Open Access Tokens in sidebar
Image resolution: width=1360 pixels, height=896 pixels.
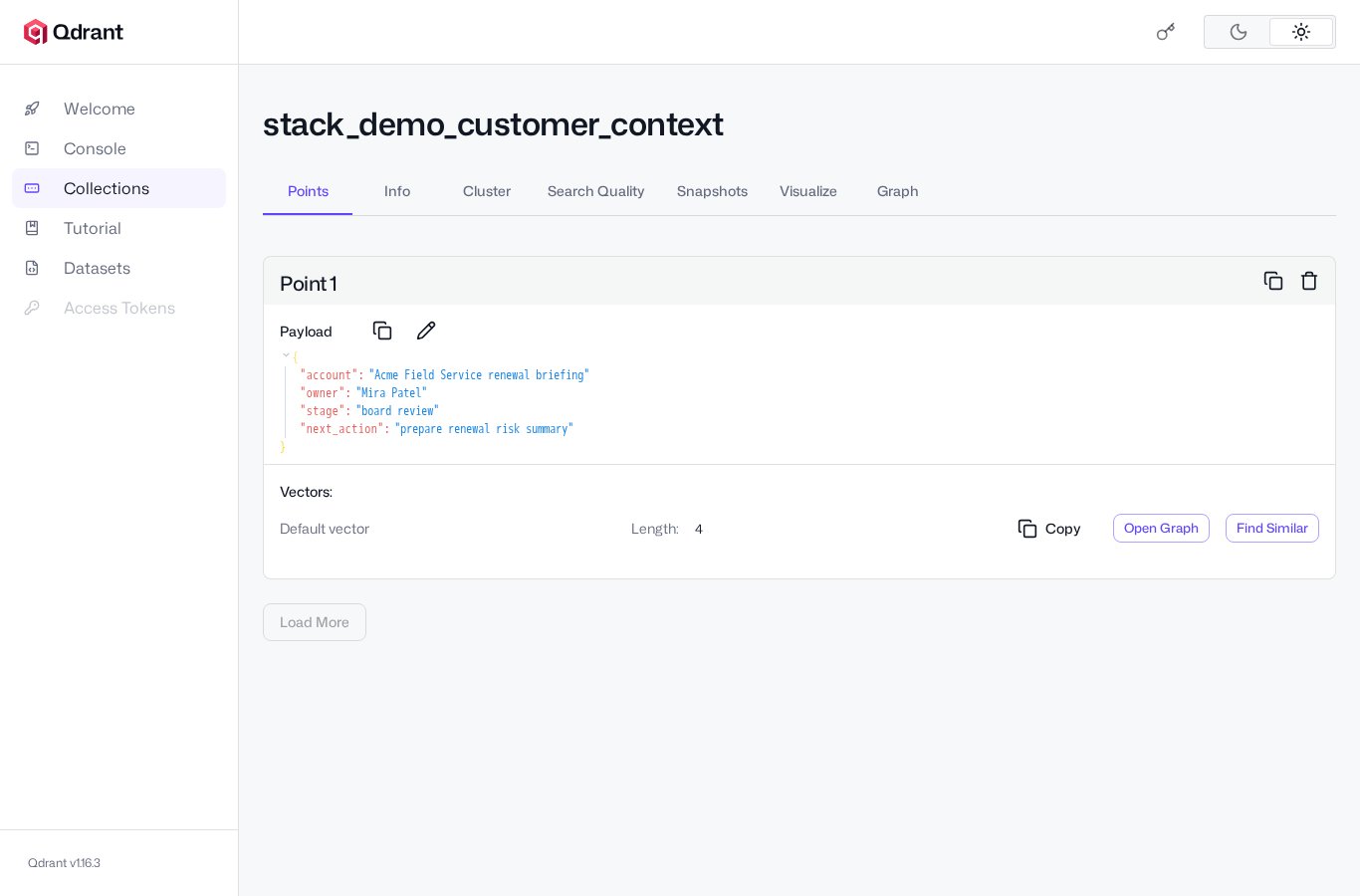(x=118, y=308)
